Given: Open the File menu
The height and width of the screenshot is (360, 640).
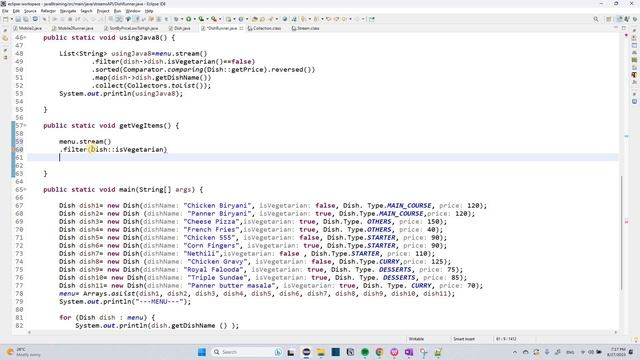Looking at the screenshot, I should pyautogui.click(x=5, y=11).
